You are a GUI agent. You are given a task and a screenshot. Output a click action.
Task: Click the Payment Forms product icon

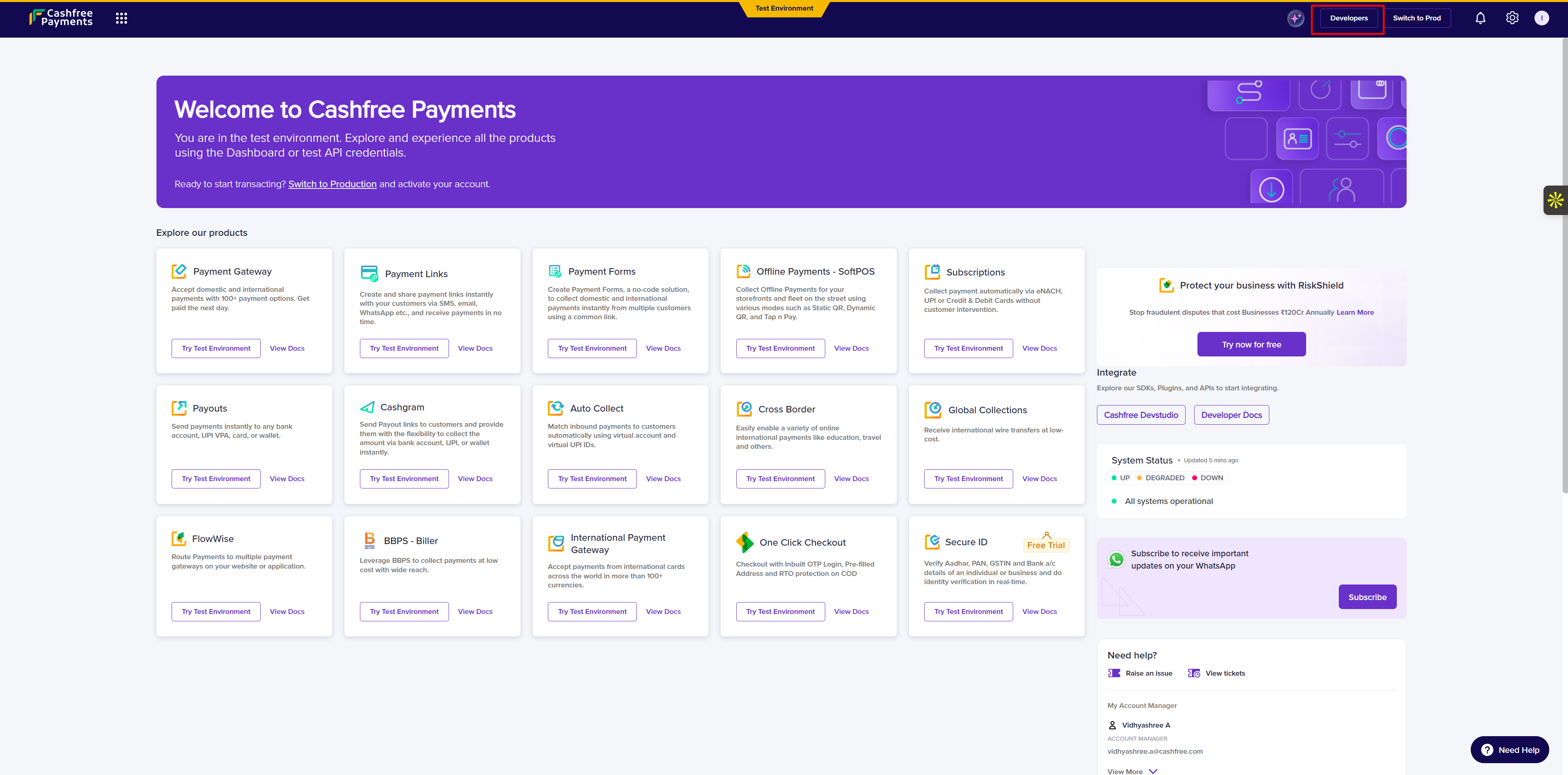(554, 271)
